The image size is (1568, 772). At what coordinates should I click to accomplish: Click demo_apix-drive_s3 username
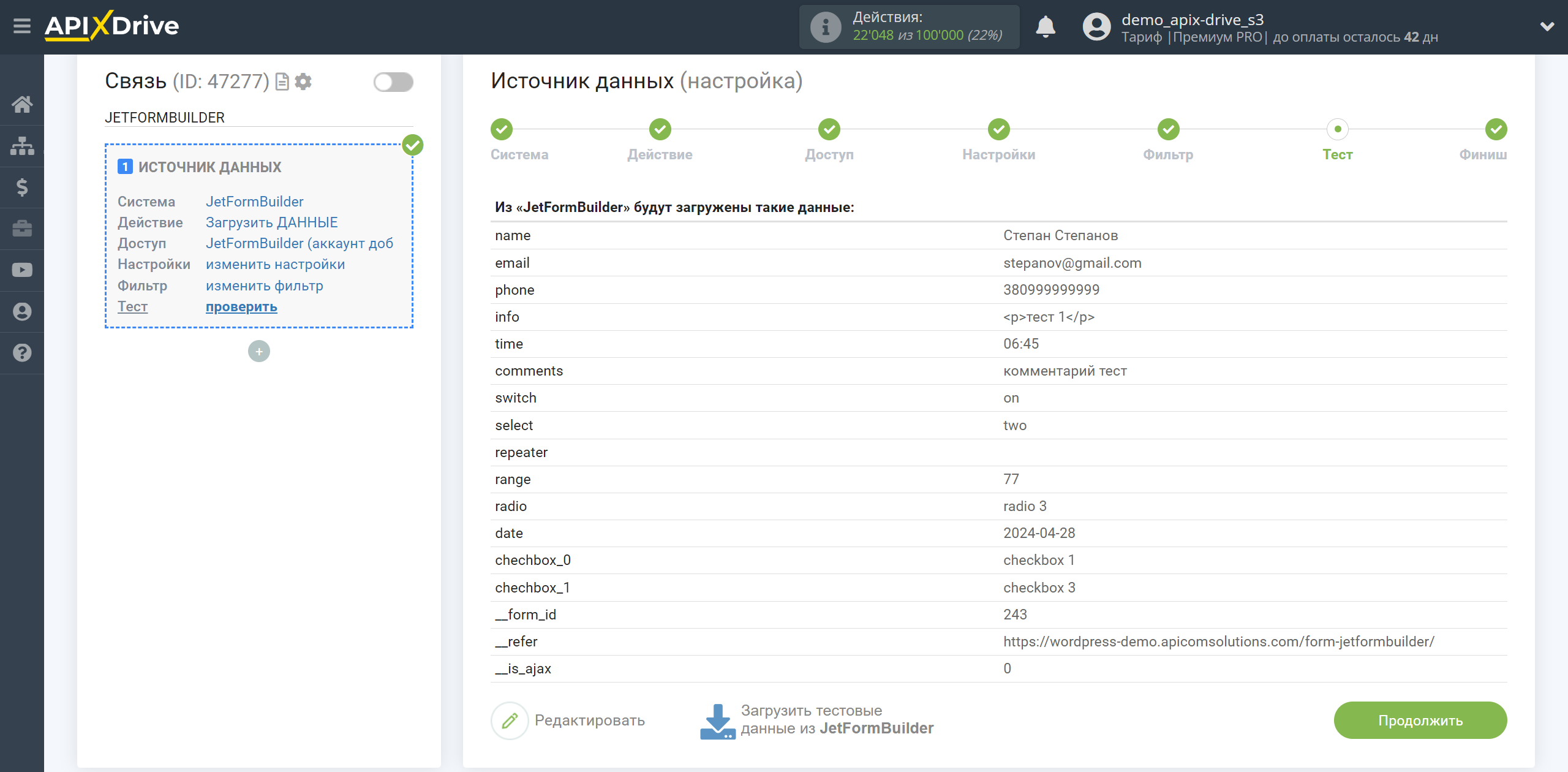[1192, 20]
